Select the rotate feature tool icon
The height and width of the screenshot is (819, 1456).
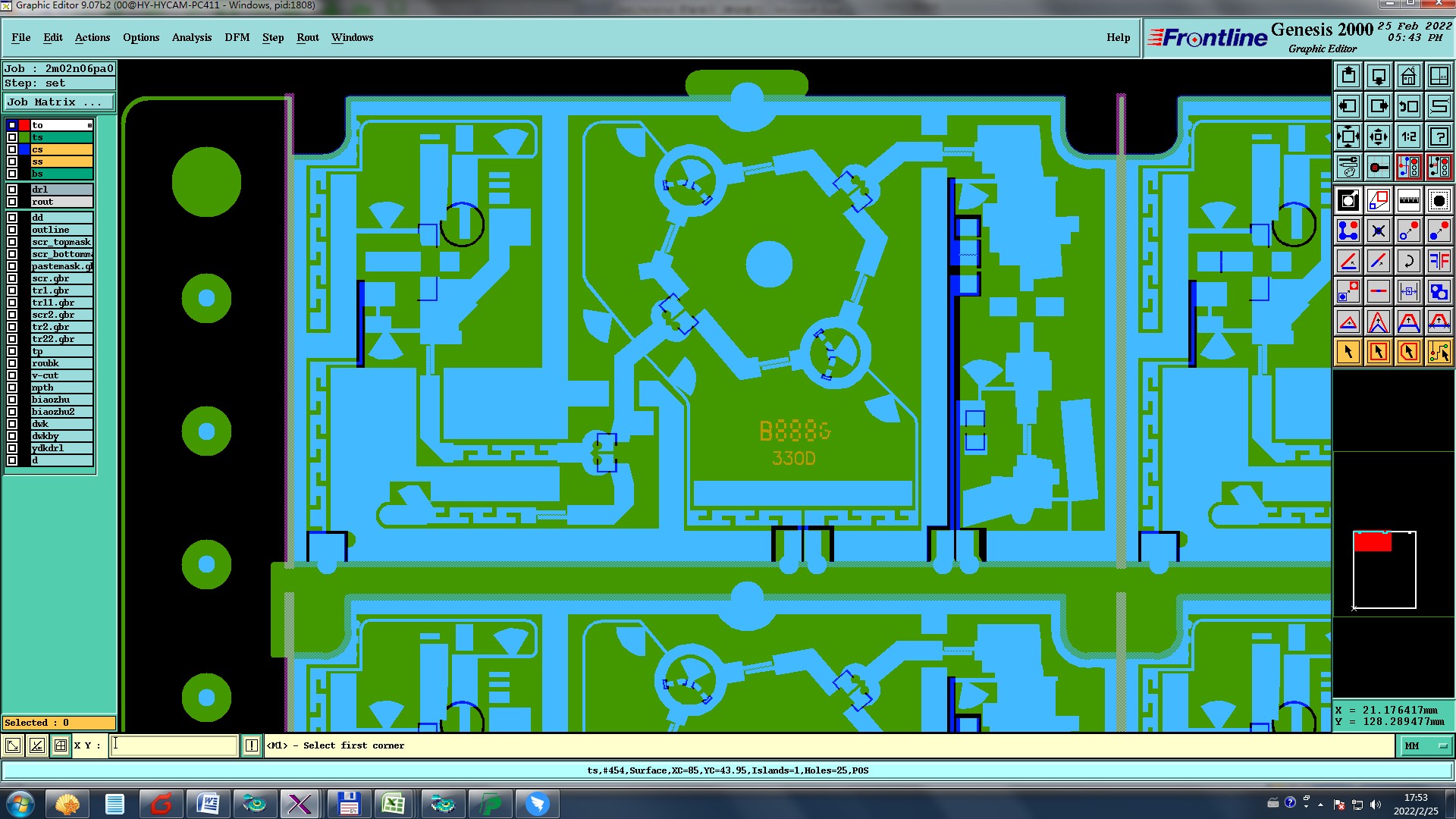(x=1408, y=261)
